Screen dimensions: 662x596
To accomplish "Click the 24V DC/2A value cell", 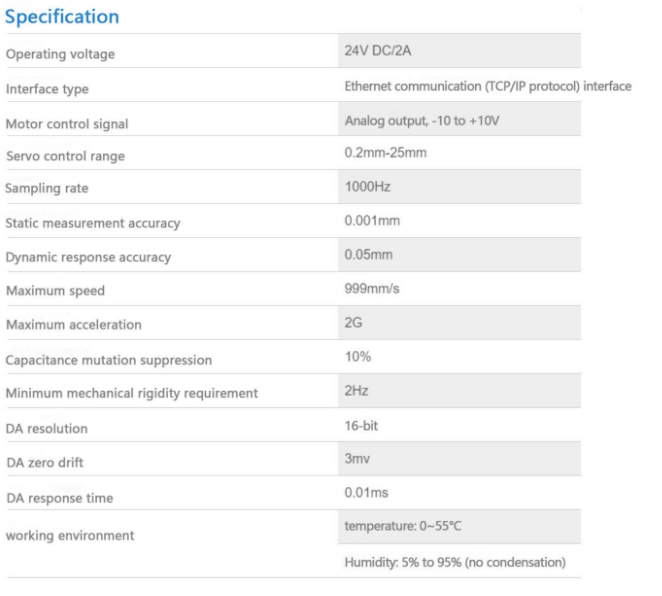I will pos(459,51).
